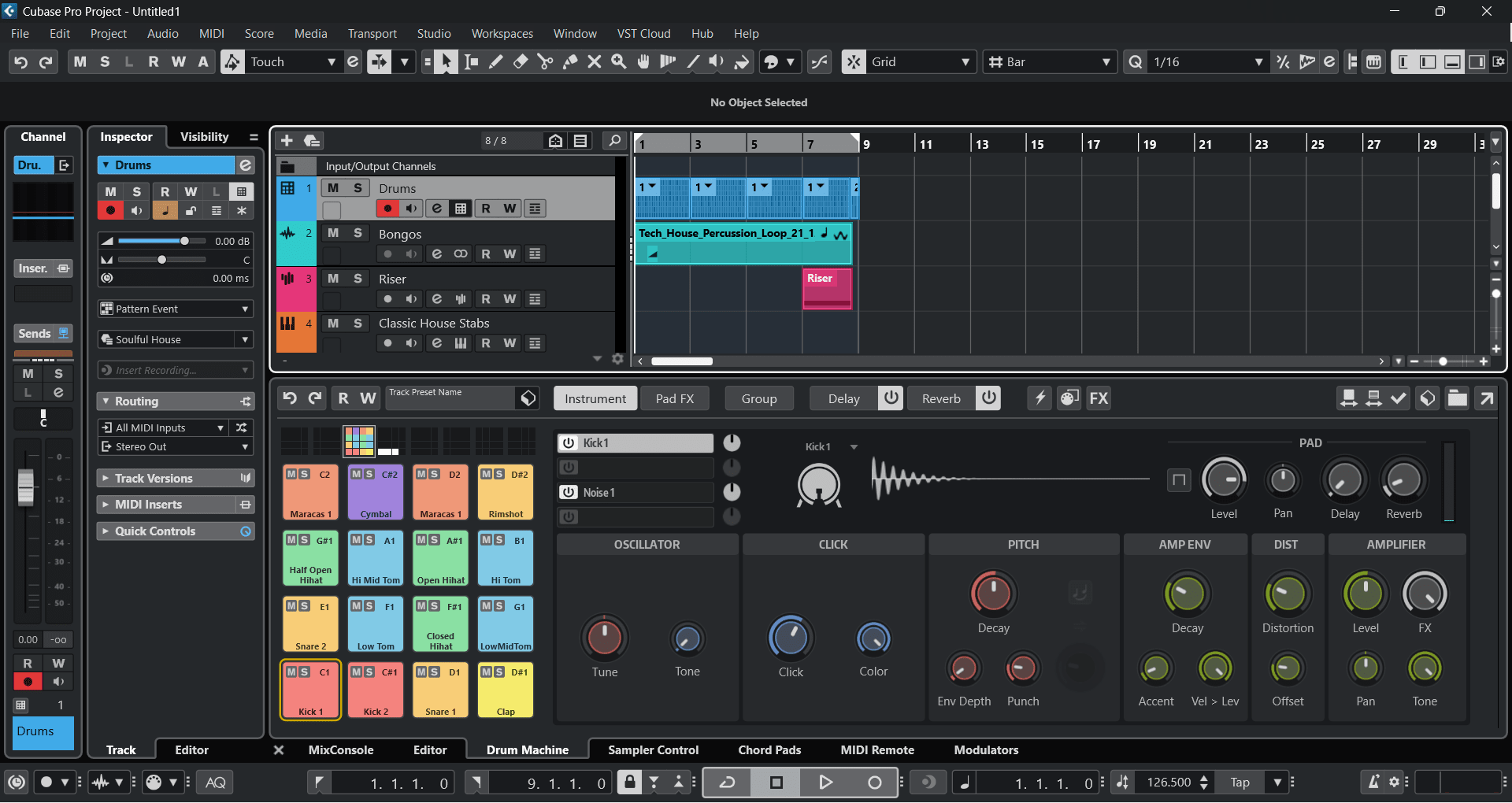Viewport: 1512px width, 803px height.
Task: Solo the Riser track
Action: point(358,279)
